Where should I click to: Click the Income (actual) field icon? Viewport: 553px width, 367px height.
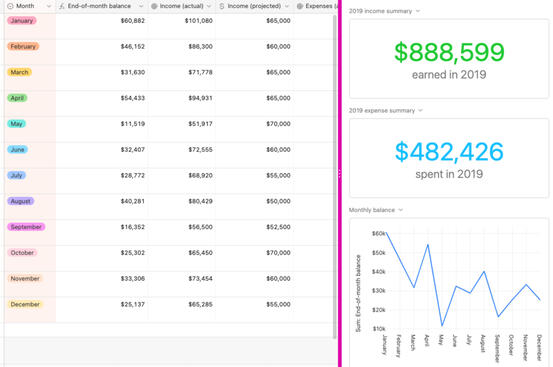coord(154,6)
